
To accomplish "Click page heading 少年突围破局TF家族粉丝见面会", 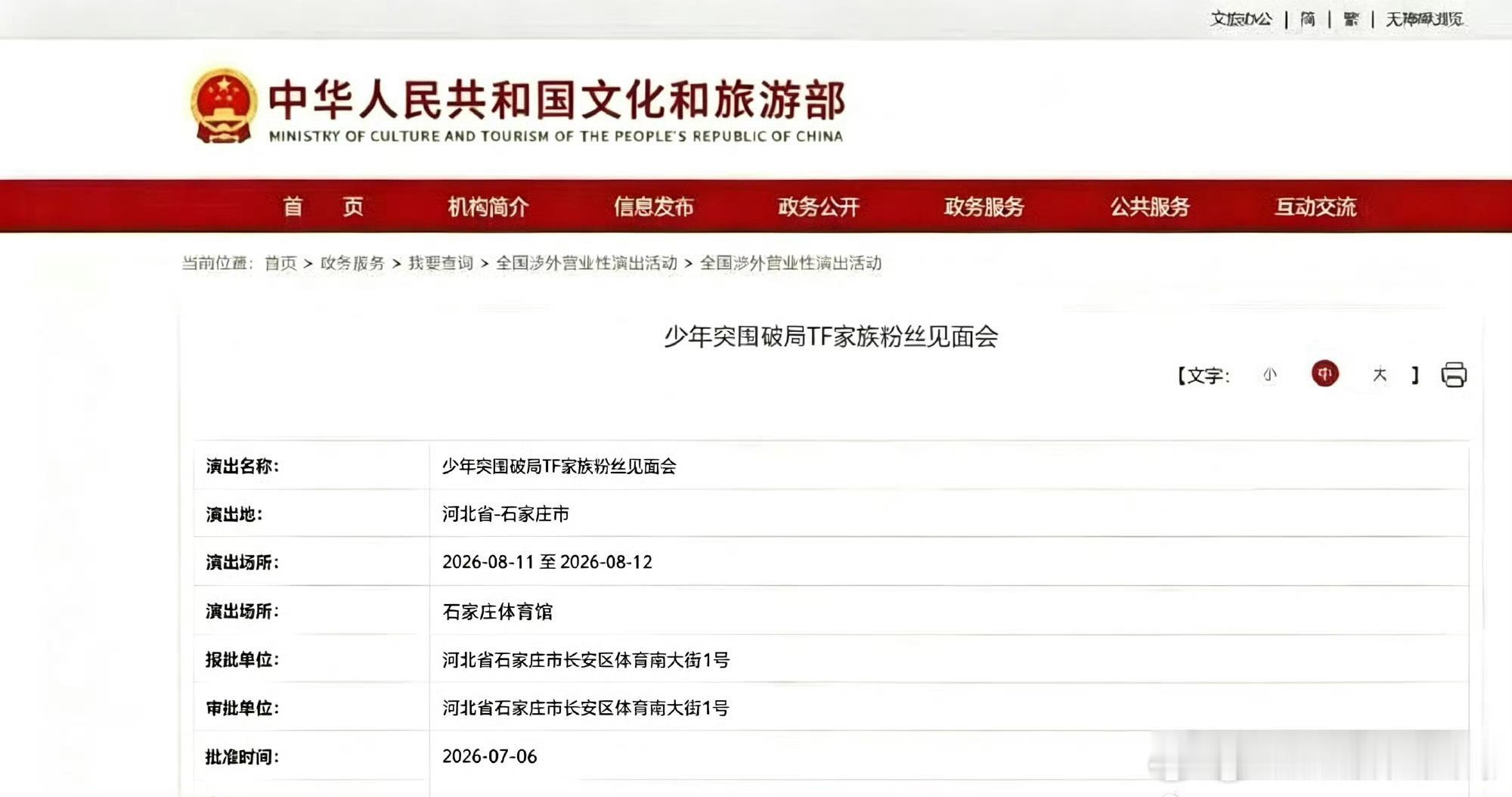I will [x=831, y=336].
